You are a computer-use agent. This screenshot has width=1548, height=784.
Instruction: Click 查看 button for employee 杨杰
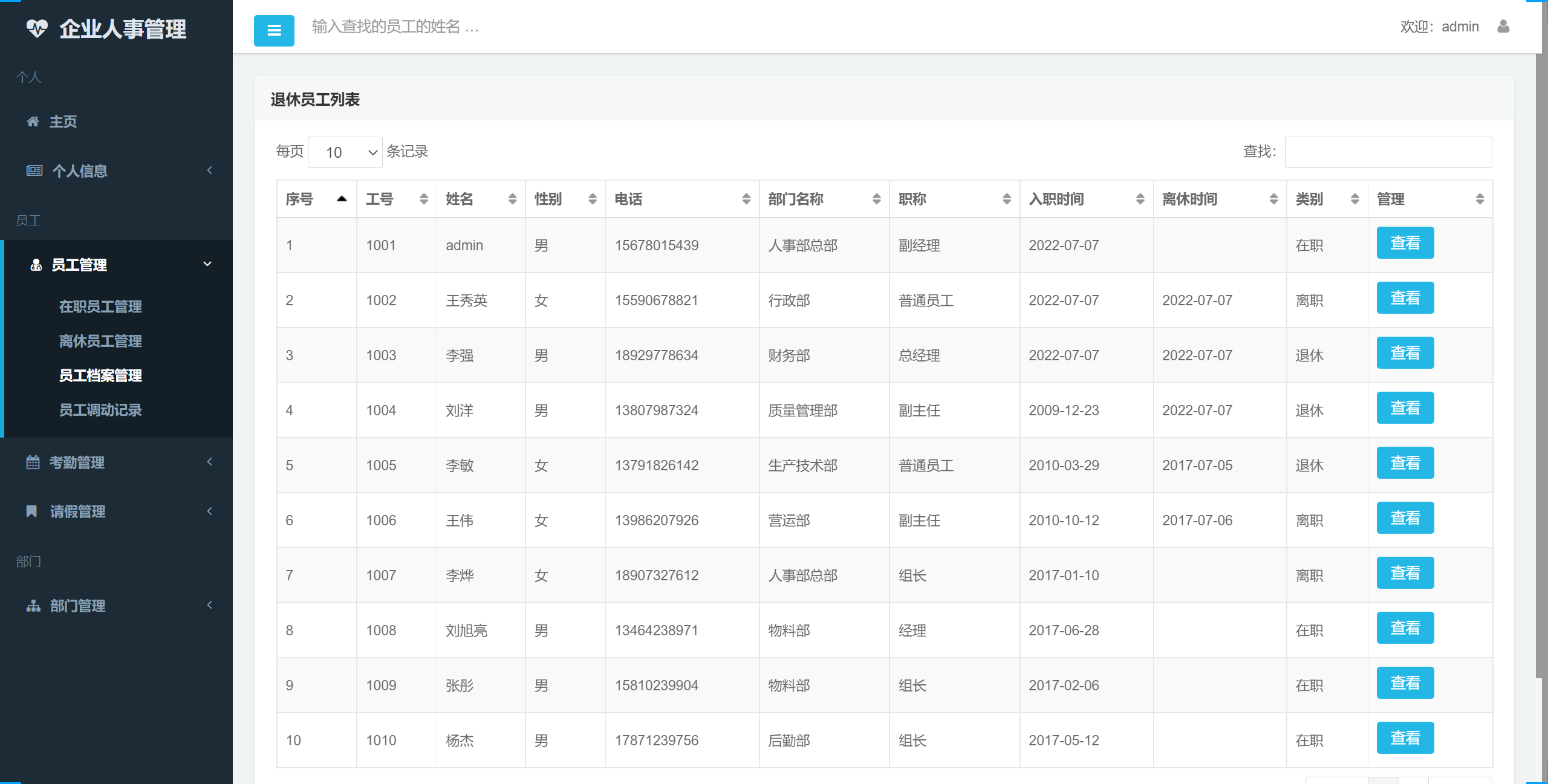click(x=1405, y=737)
